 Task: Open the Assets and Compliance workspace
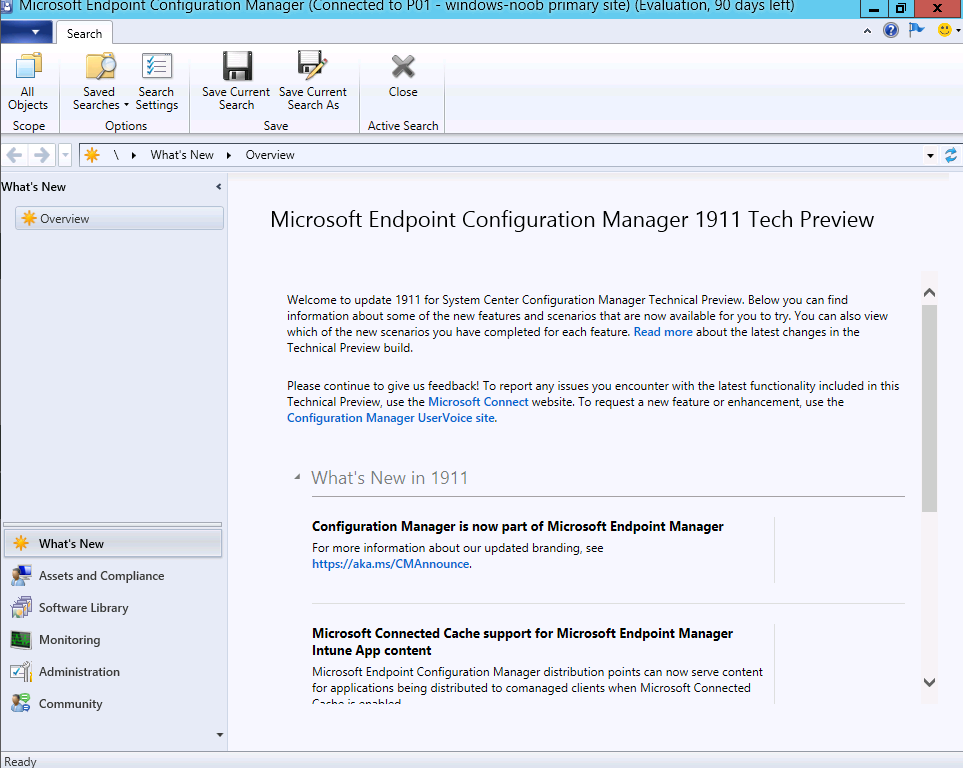click(113, 576)
